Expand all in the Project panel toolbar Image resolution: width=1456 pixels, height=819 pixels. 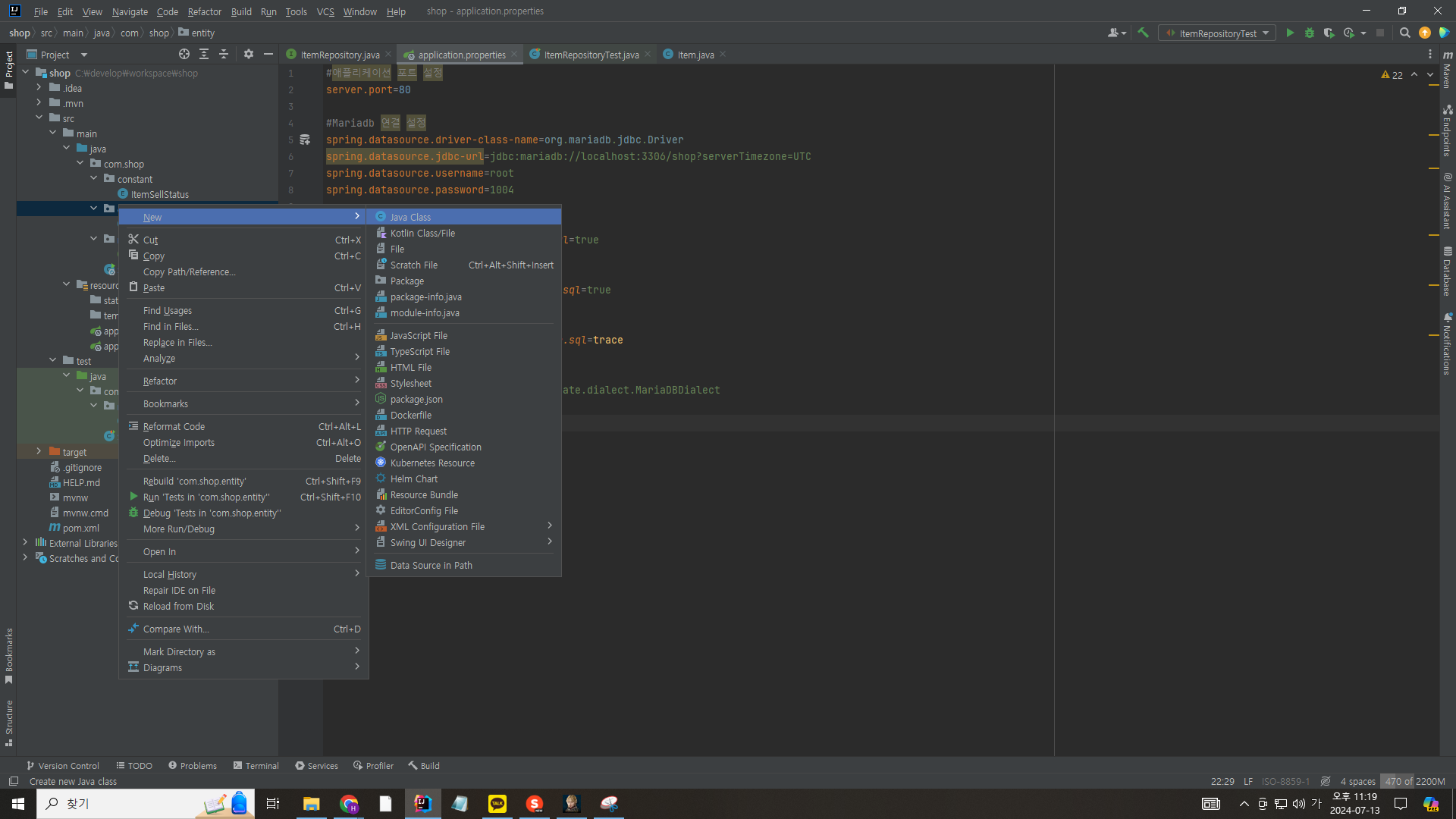tap(204, 54)
